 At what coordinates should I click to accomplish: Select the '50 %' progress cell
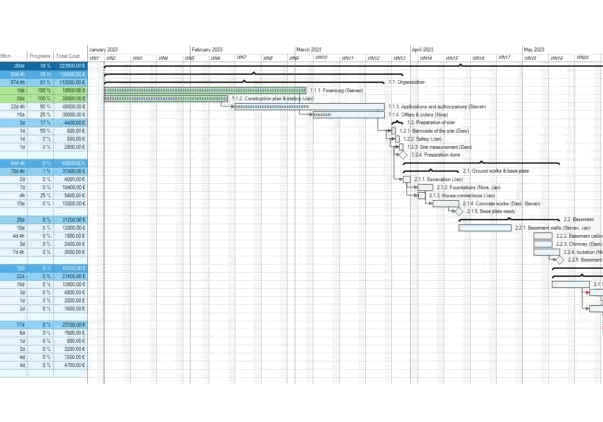40,131
